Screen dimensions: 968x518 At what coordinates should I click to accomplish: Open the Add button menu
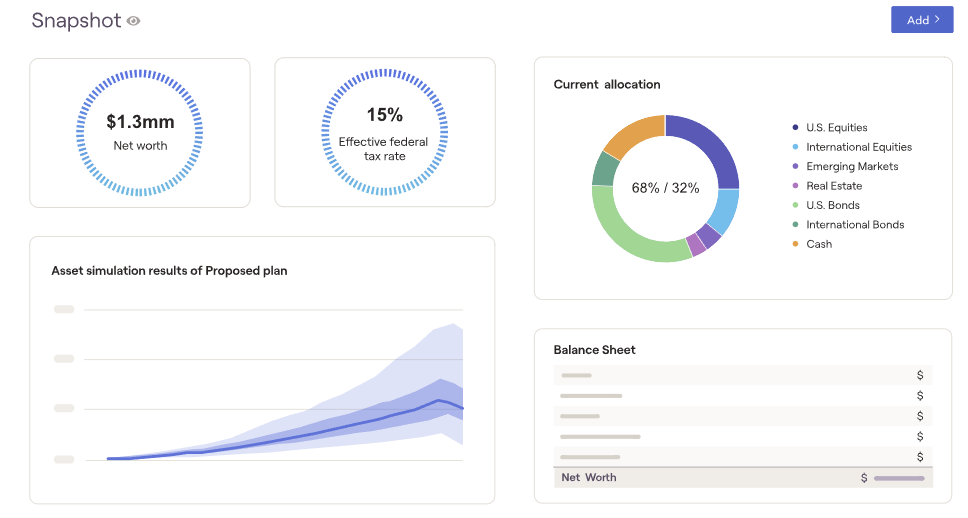tap(922, 20)
